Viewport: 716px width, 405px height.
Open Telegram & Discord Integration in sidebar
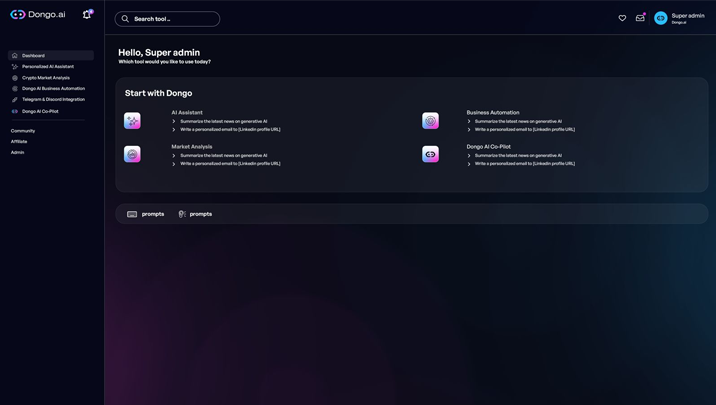click(x=53, y=100)
